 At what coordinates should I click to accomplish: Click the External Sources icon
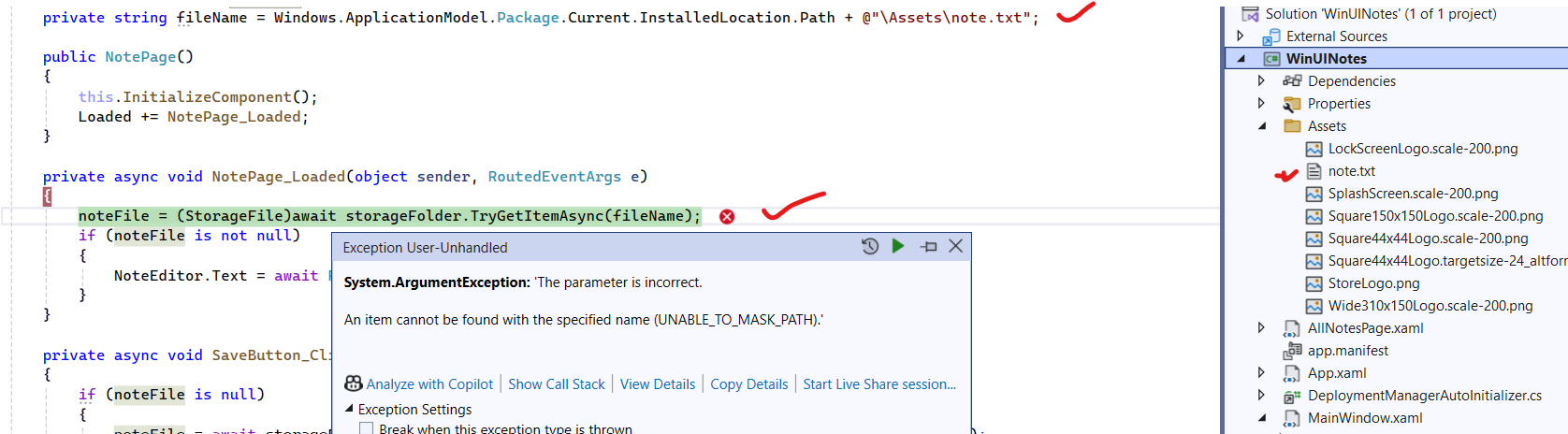pyautogui.click(x=1271, y=36)
